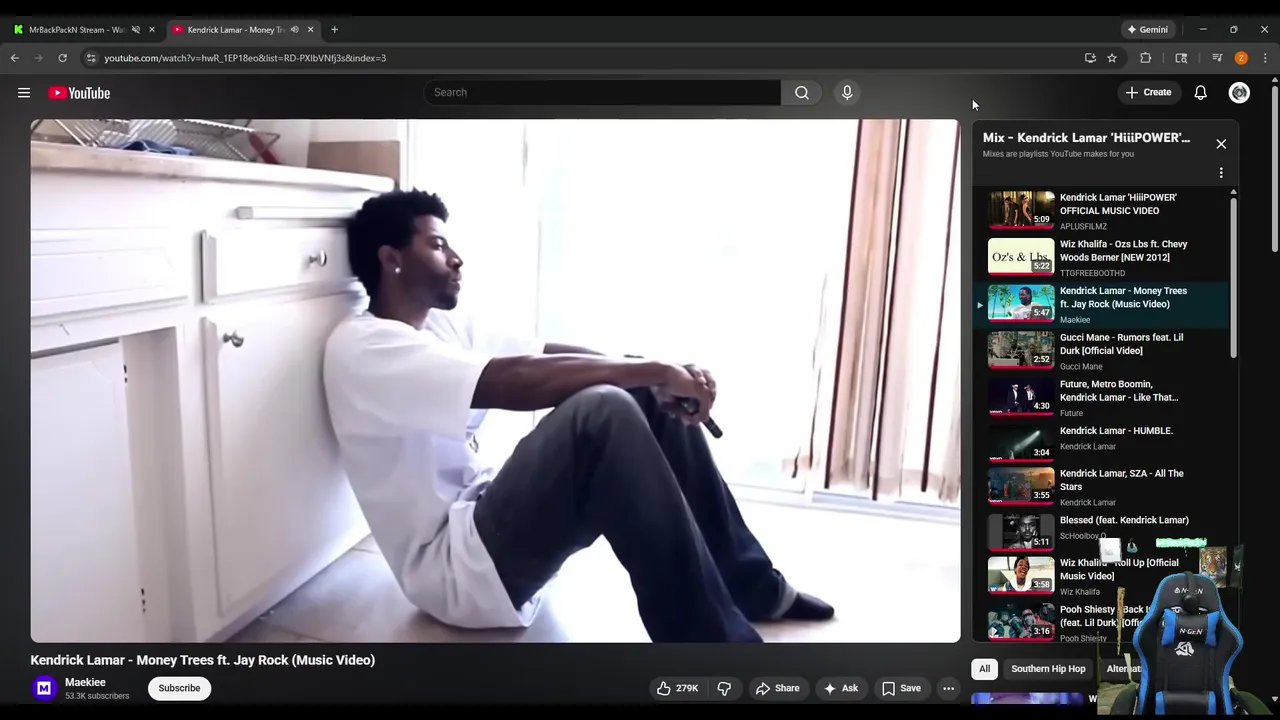Image resolution: width=1280 pixels, height=720 pixels.
Task: Go forward in browser history
Action: pyautogui.click(x=39, y=58)
